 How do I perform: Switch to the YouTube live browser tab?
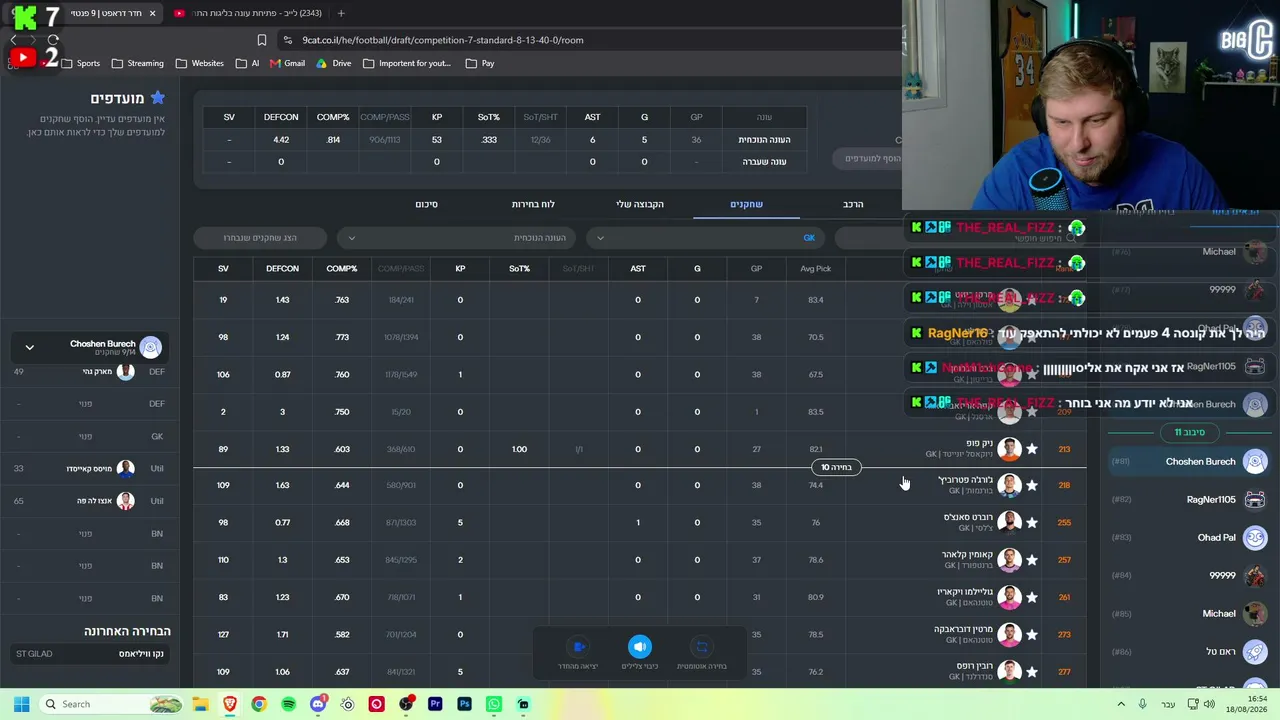246,13
